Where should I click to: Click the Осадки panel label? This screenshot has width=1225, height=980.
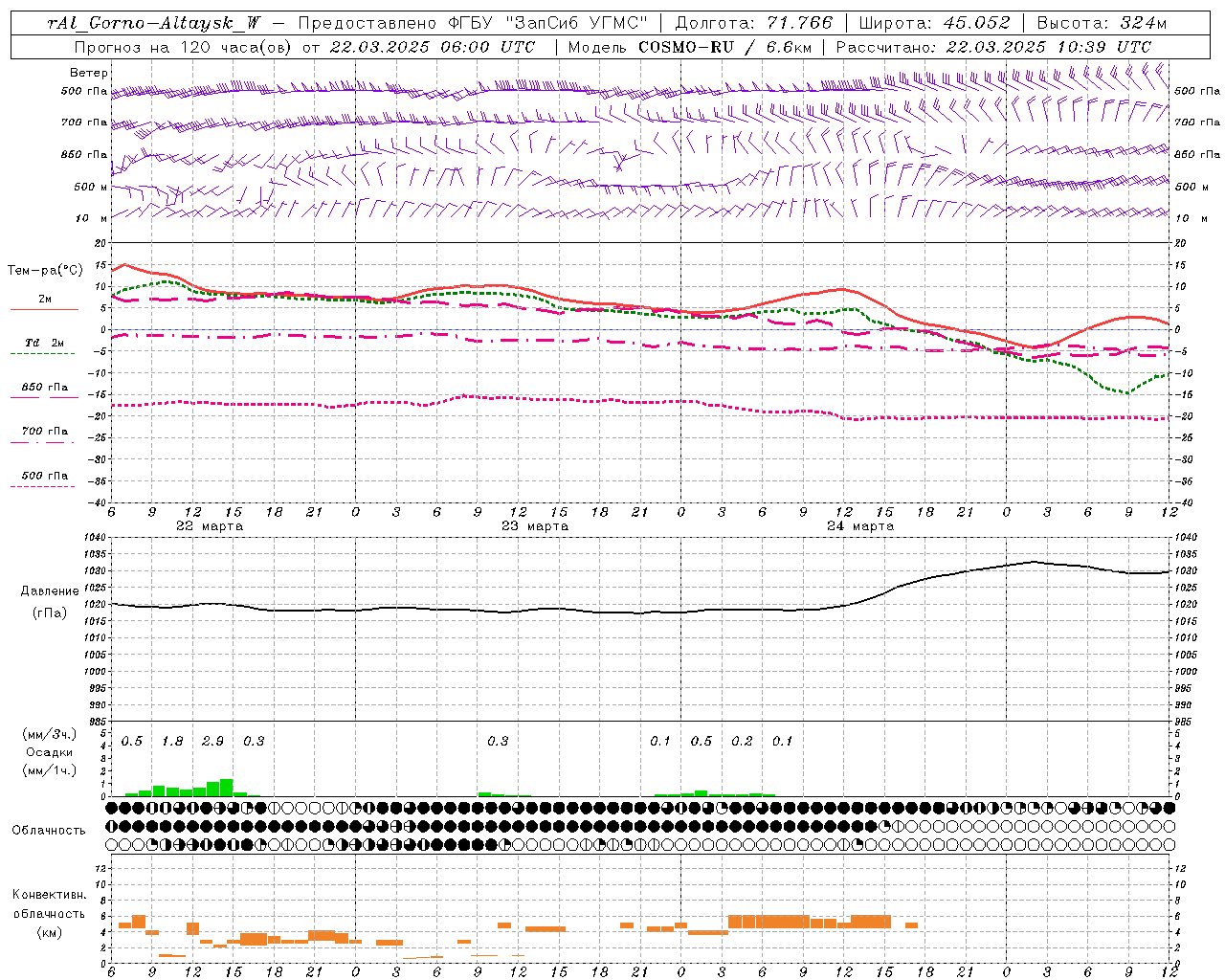coord(50,752)
